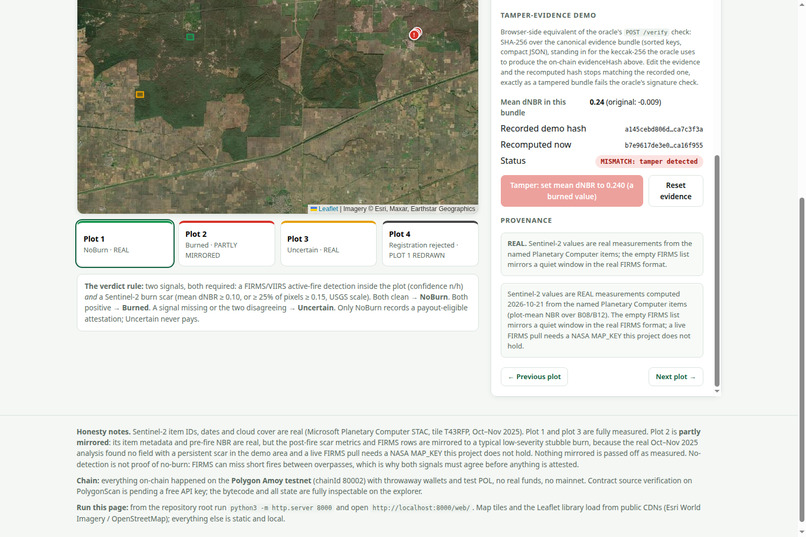Click the 'Polygon Amoy testnet' bold text

(x=271, y=480)
